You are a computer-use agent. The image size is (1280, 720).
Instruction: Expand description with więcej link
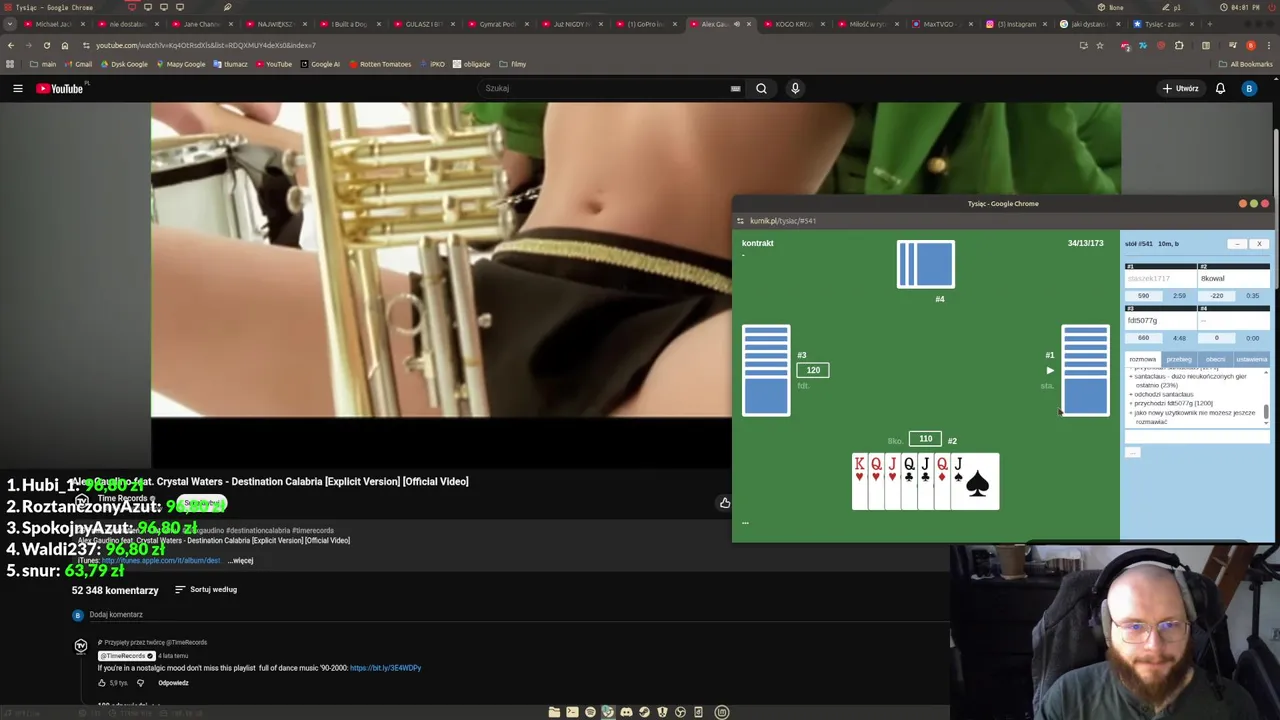coord(242,560)
